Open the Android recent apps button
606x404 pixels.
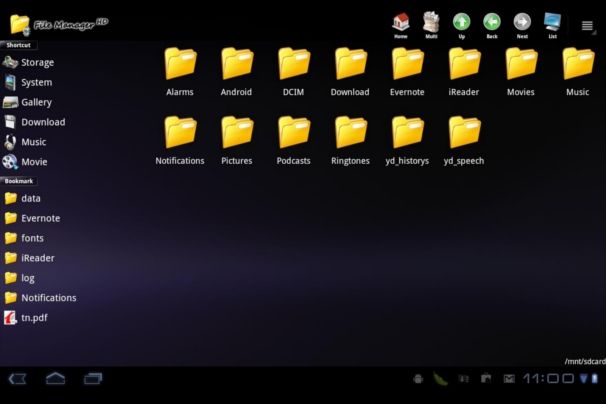pos(93,378)
